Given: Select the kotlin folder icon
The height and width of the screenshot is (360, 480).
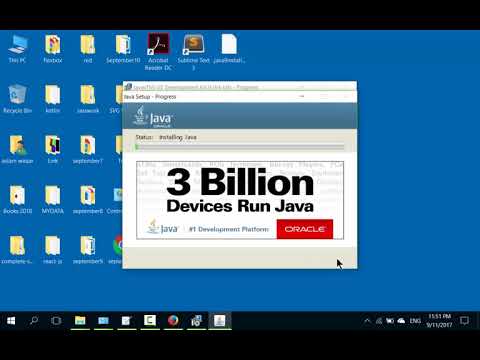Looking at the screenshot, I should [53, 99].
